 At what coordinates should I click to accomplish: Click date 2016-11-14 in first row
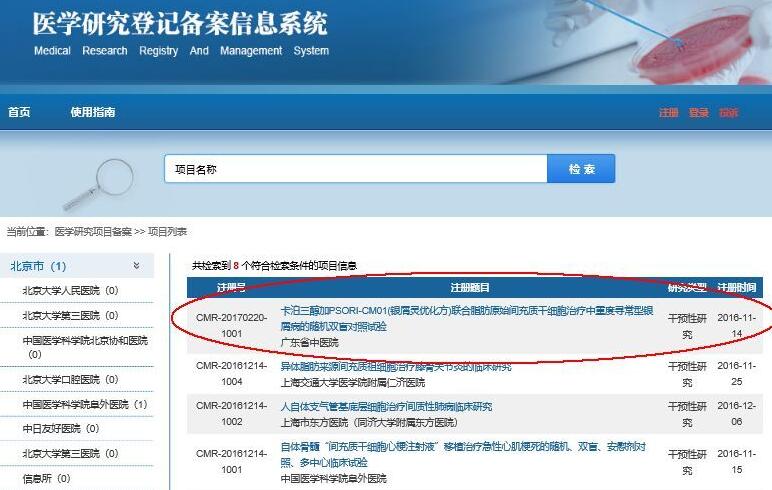737,326
